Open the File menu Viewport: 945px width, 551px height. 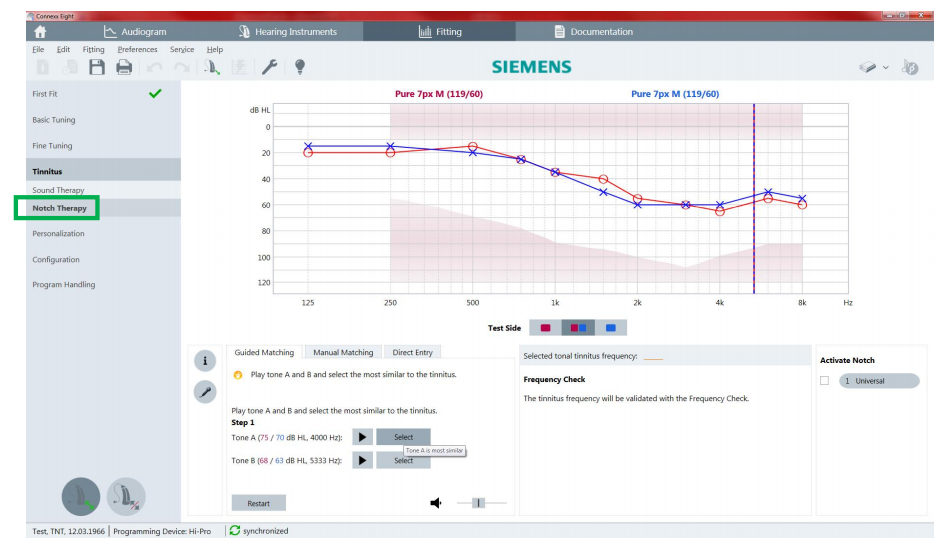tap(38, 49)
